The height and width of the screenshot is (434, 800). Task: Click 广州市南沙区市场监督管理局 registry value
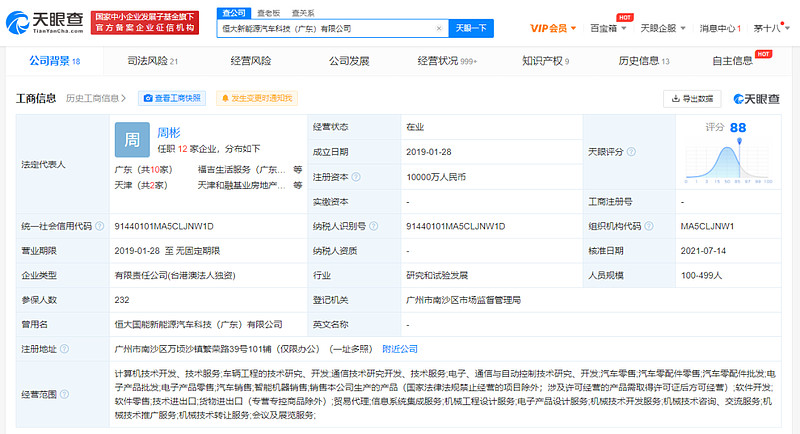(463, 300)
